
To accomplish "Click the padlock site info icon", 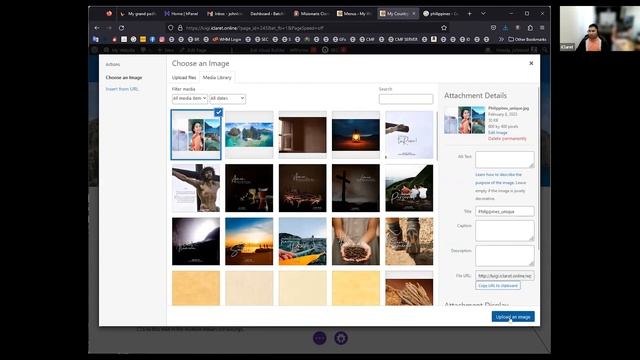I will pyautogui.click(x=180, y=28).
